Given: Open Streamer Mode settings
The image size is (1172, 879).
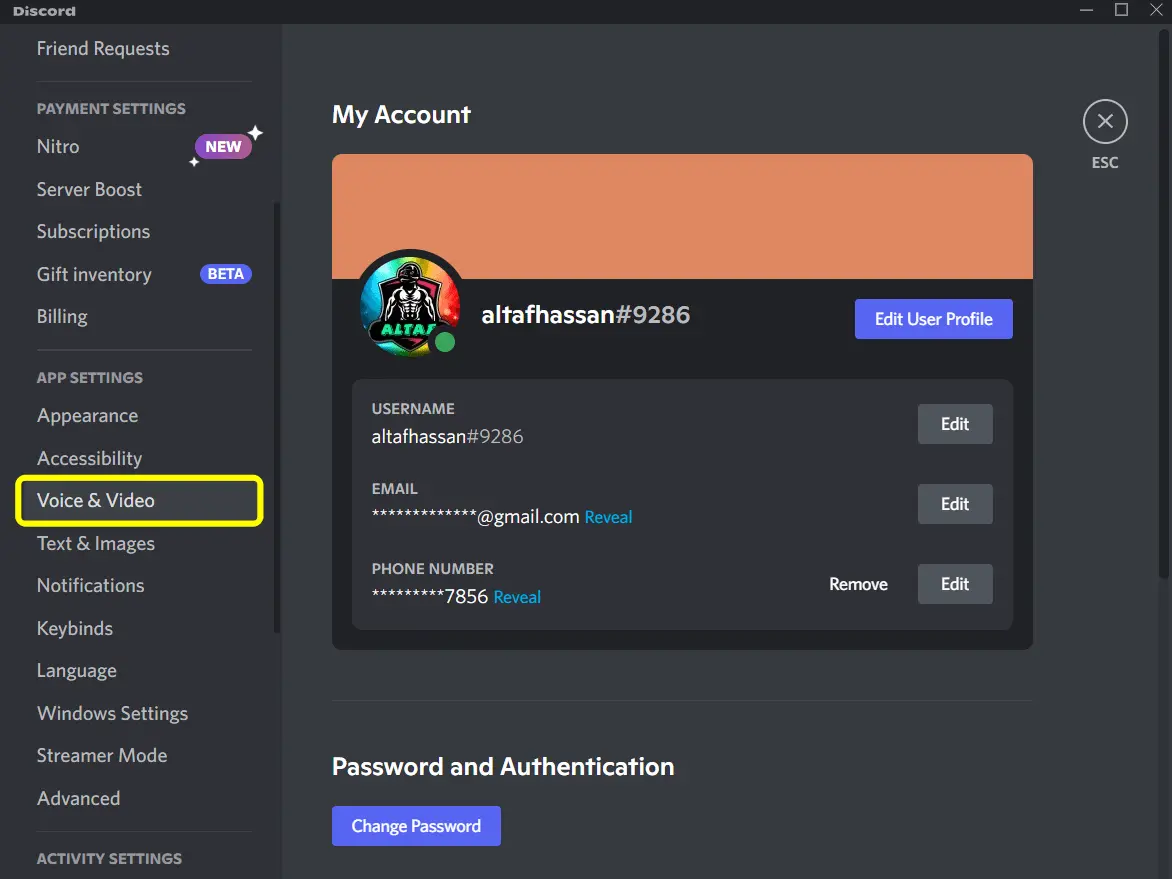Looking at the screenshot, I should click(x=102, y=755).
